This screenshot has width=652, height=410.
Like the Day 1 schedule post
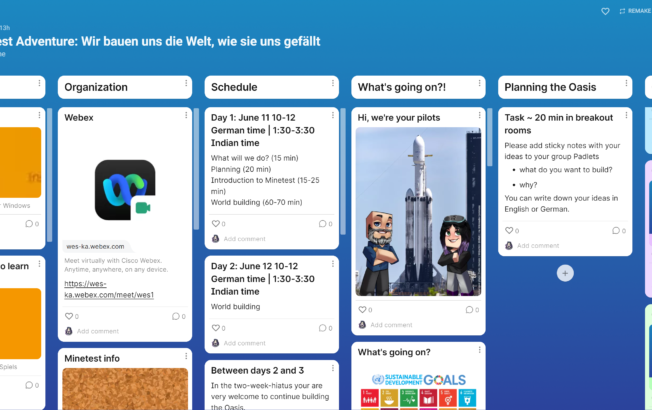click(x=215, y=224)
